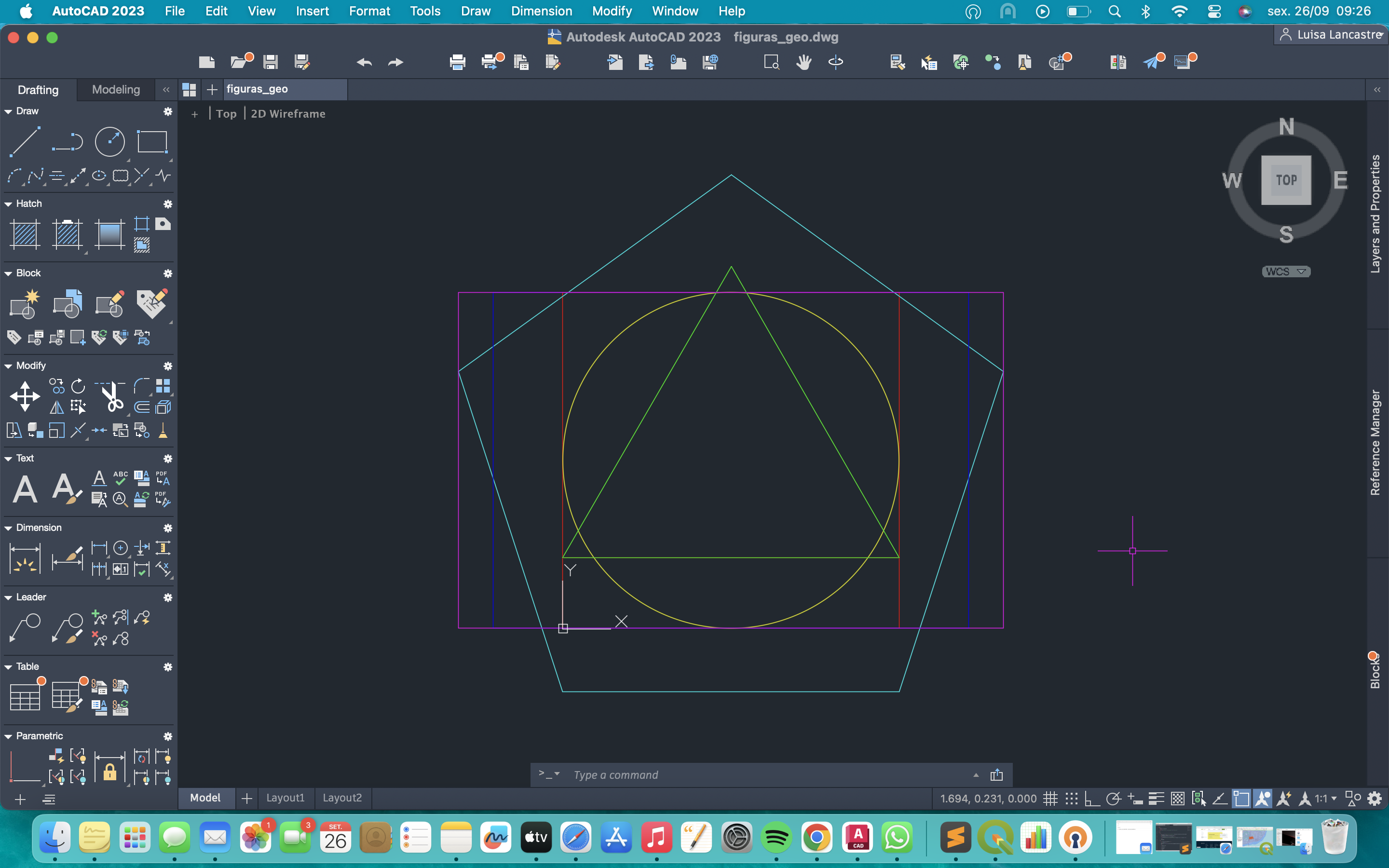Click the Move tool in Modify panel
This screenshot has width=1389, height=868.
[x=25, y=396]
